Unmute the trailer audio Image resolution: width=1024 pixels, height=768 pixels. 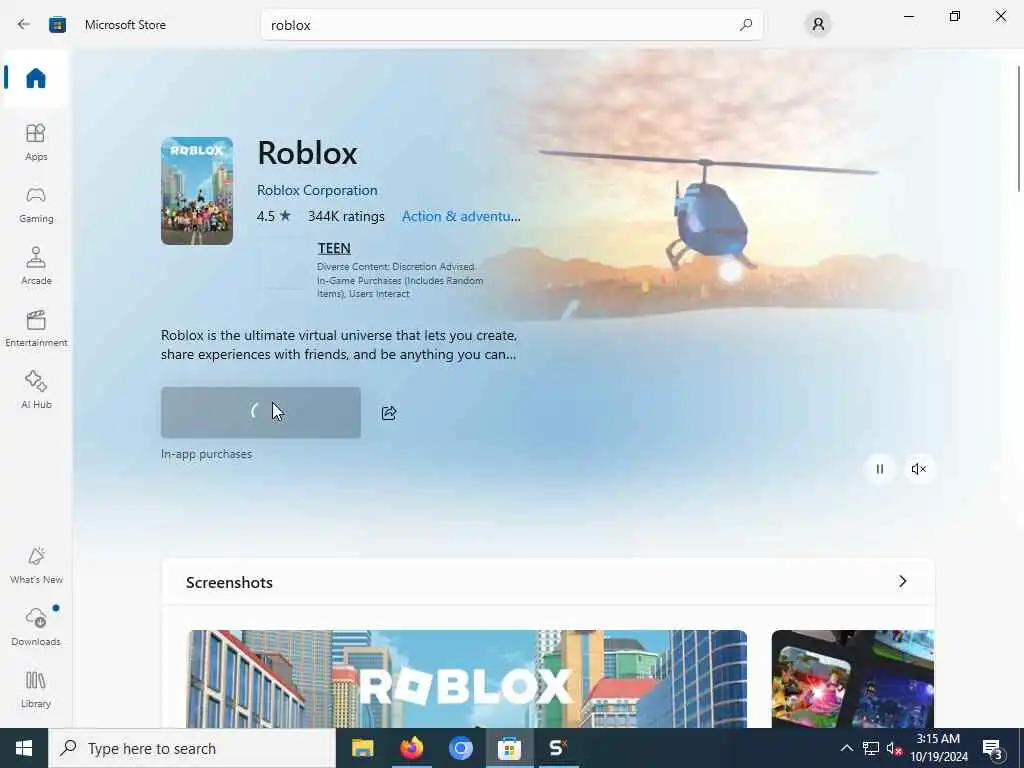click(x=918, y=469)
